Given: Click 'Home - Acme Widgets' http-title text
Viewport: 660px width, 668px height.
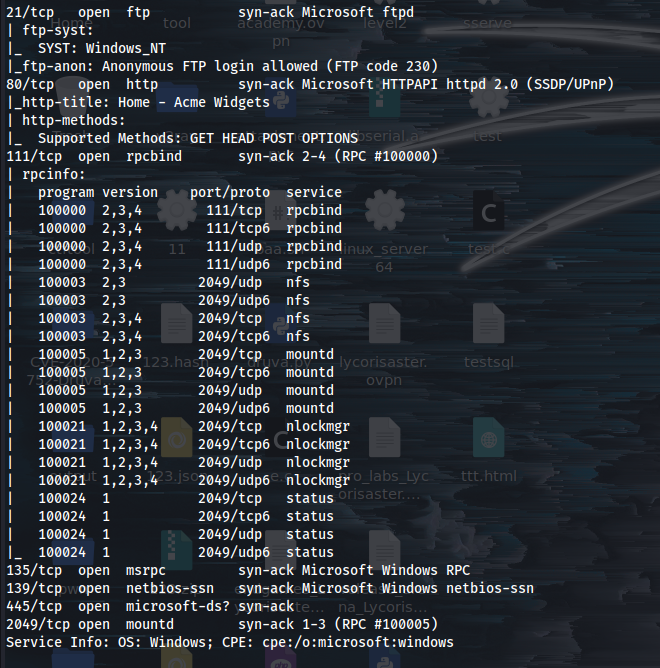Looking at the screenshot, I should tap(194, 103).
